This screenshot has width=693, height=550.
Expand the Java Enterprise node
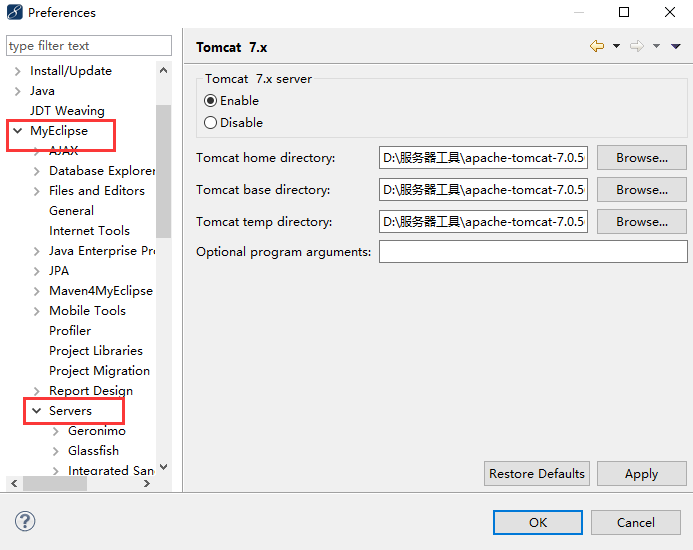[37, 251]
